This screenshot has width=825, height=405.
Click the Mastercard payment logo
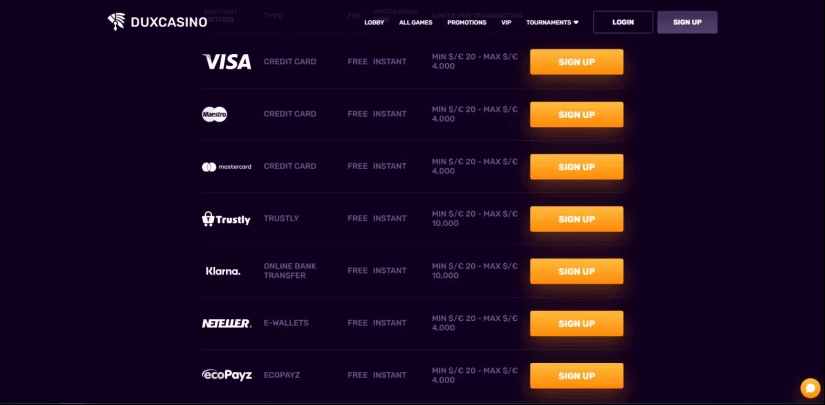pyautogui.click(x=227, y=167)
